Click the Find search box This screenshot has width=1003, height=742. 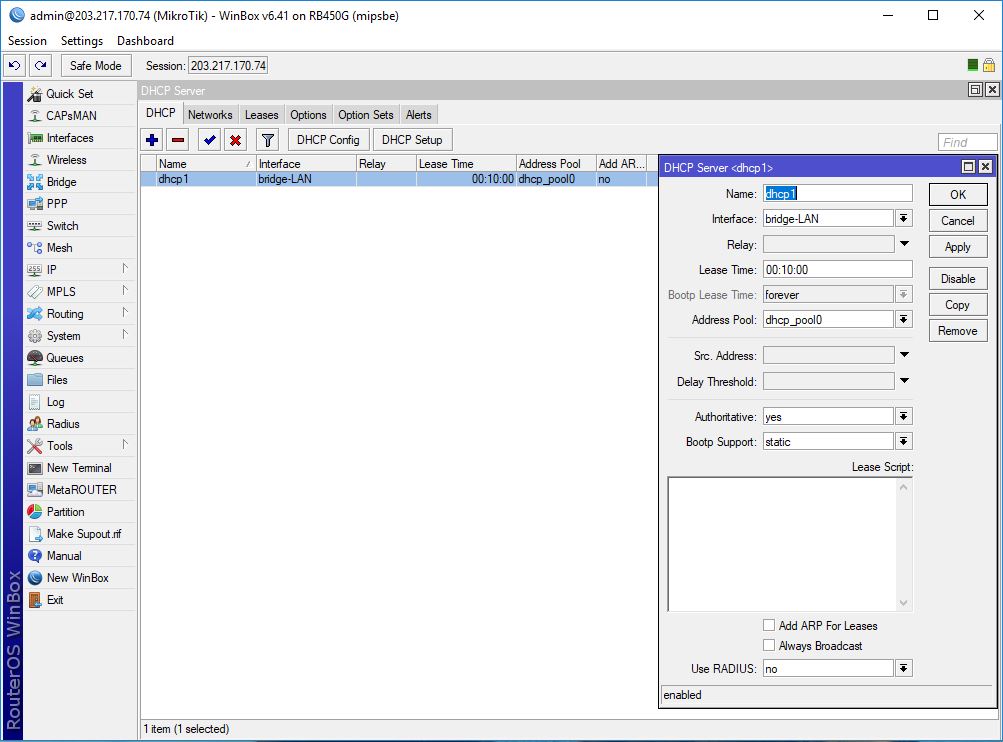click(967, 142)
